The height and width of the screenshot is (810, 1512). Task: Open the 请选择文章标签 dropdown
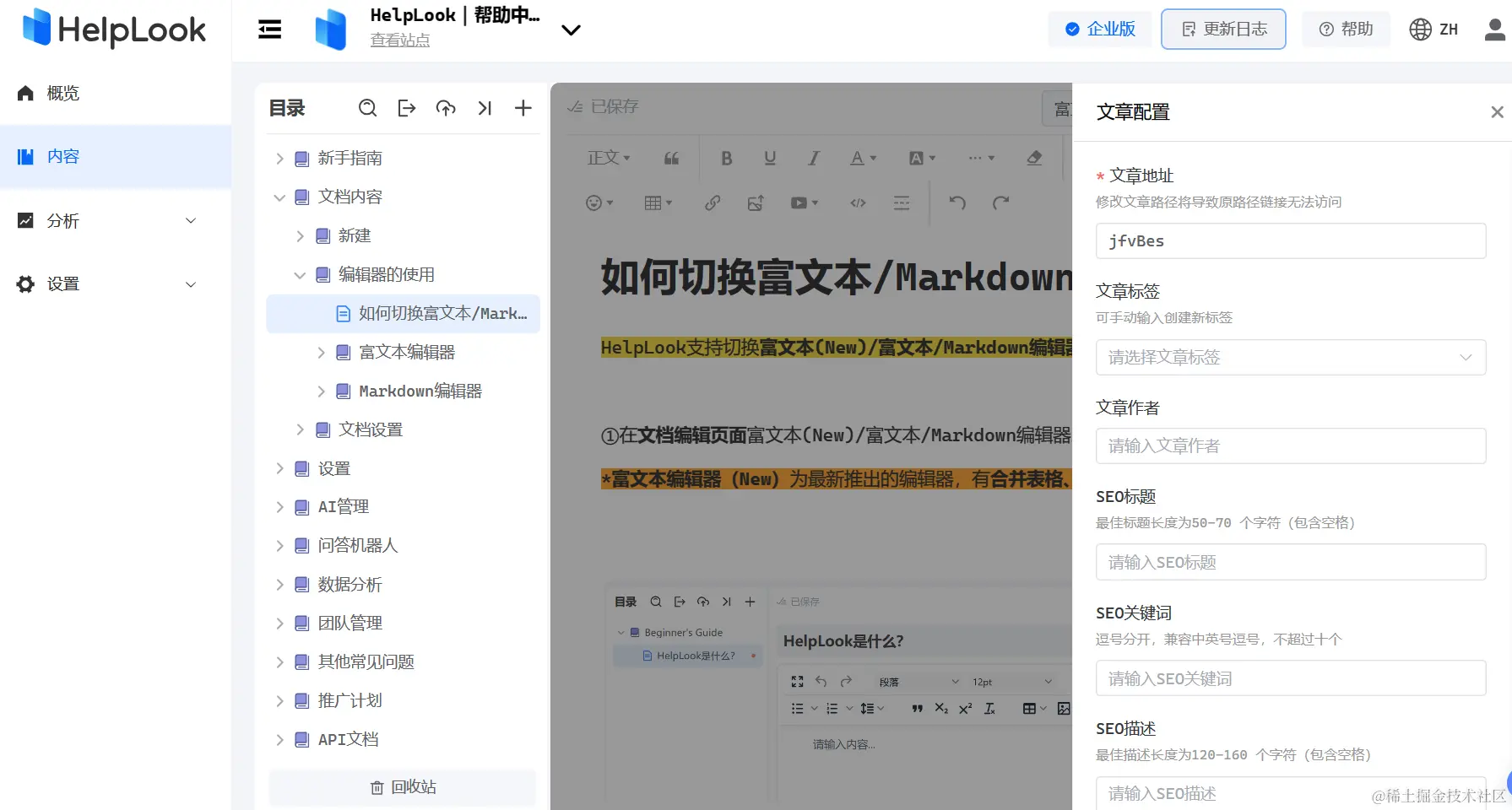tap(1291, 357)
